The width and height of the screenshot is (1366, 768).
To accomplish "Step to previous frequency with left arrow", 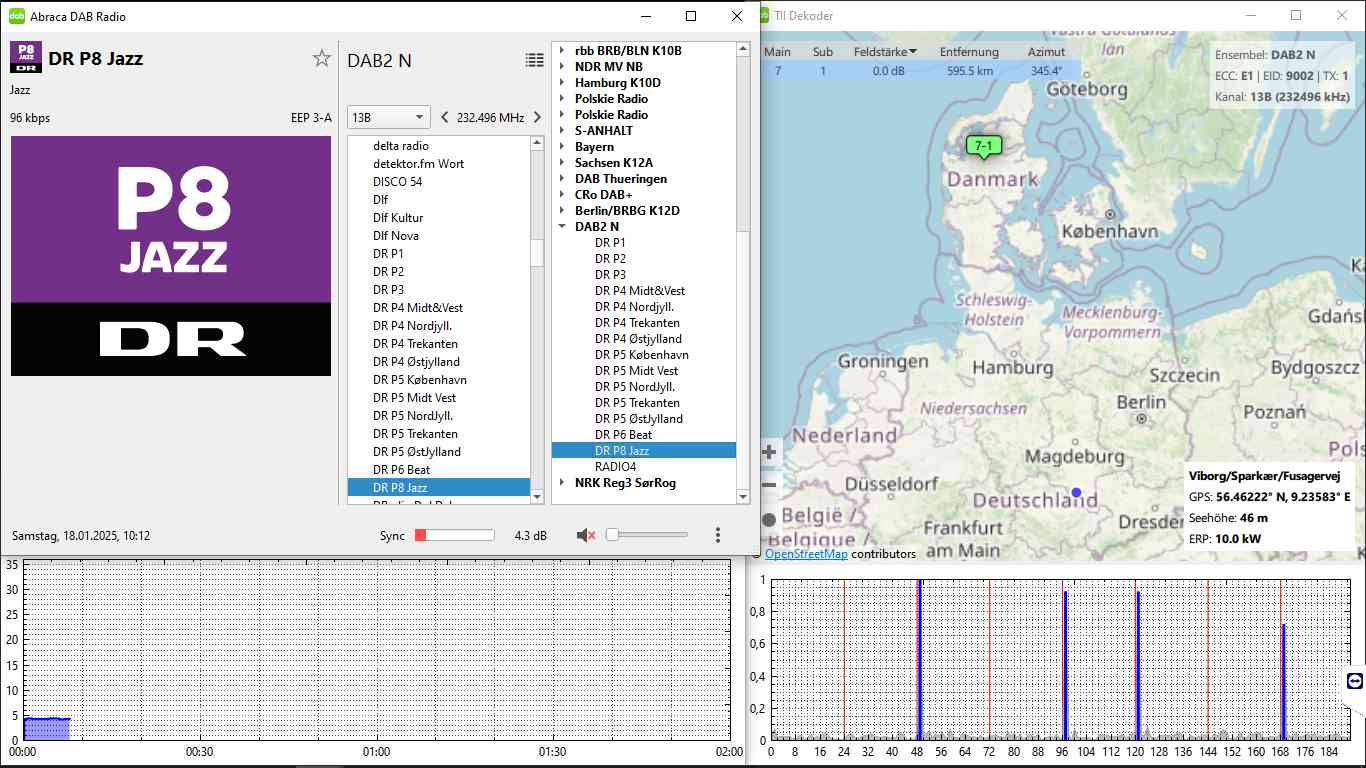I will tap(445, 117).
